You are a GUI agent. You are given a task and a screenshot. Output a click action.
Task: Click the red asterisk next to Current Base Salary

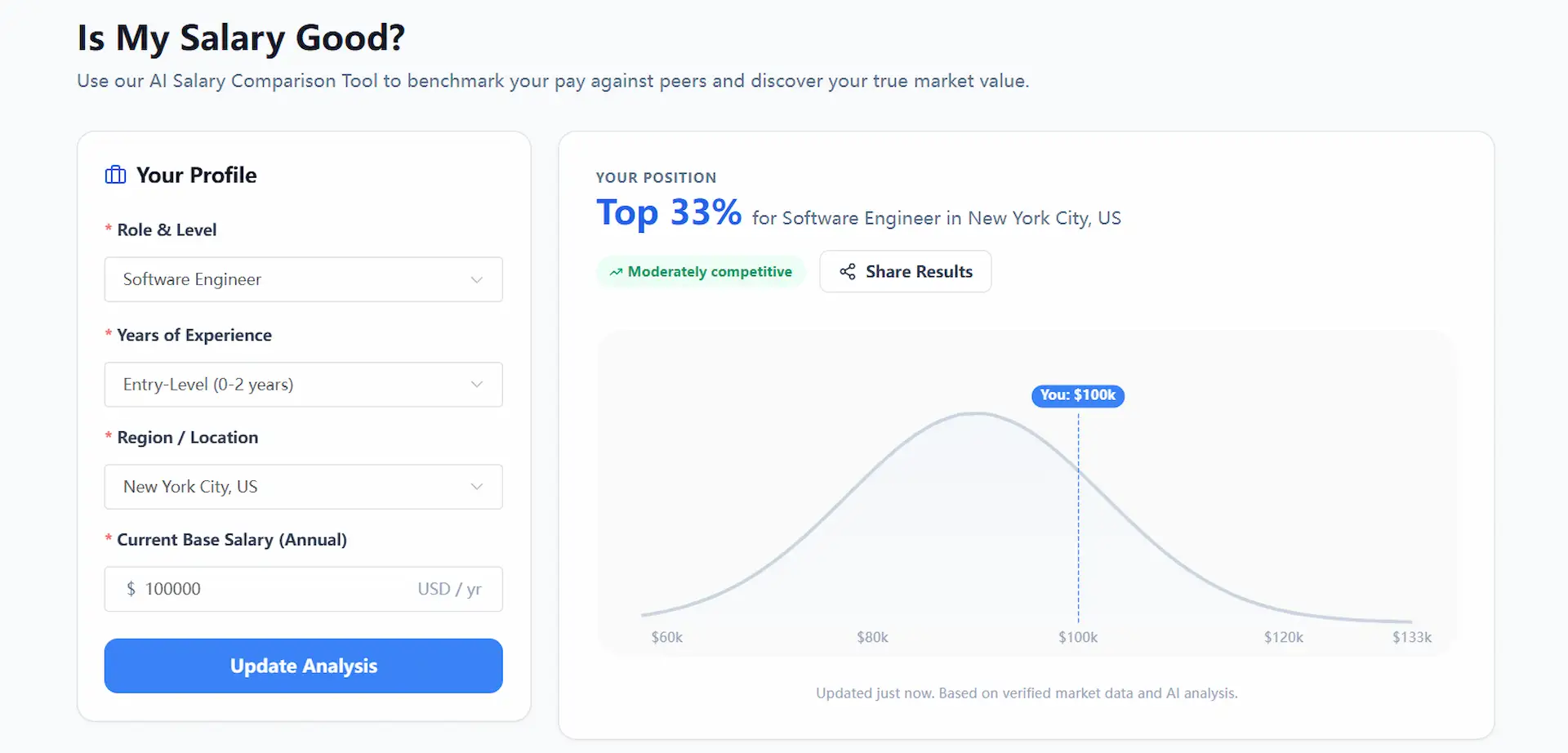109,539
